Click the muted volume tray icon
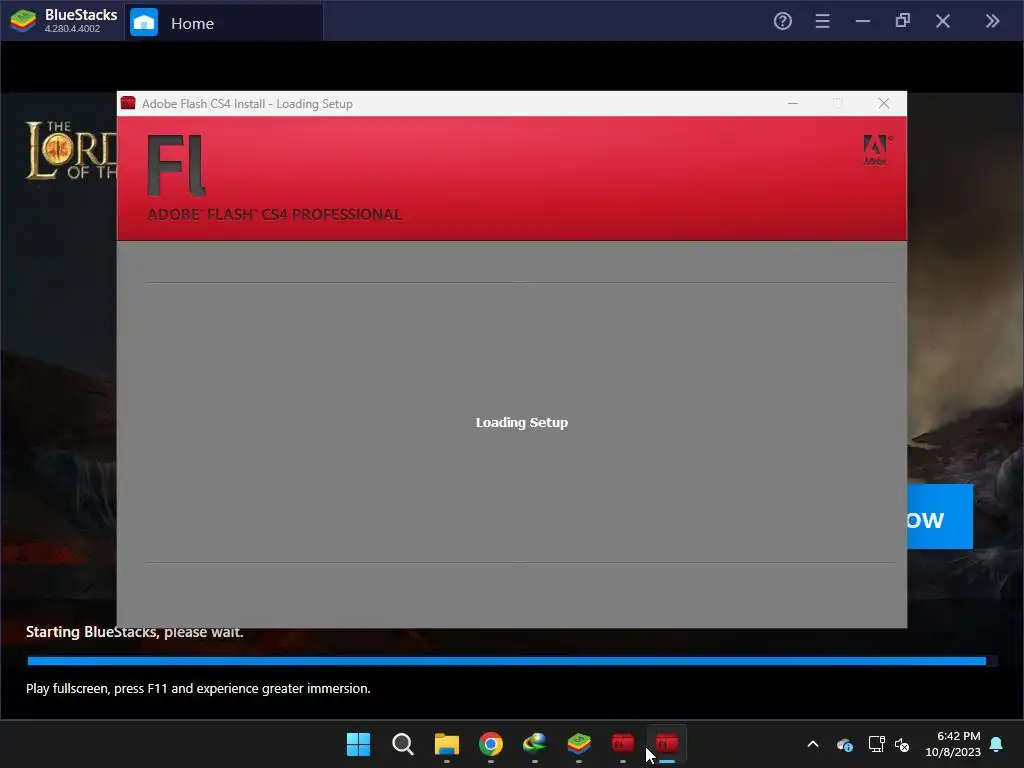 (902, 744)
